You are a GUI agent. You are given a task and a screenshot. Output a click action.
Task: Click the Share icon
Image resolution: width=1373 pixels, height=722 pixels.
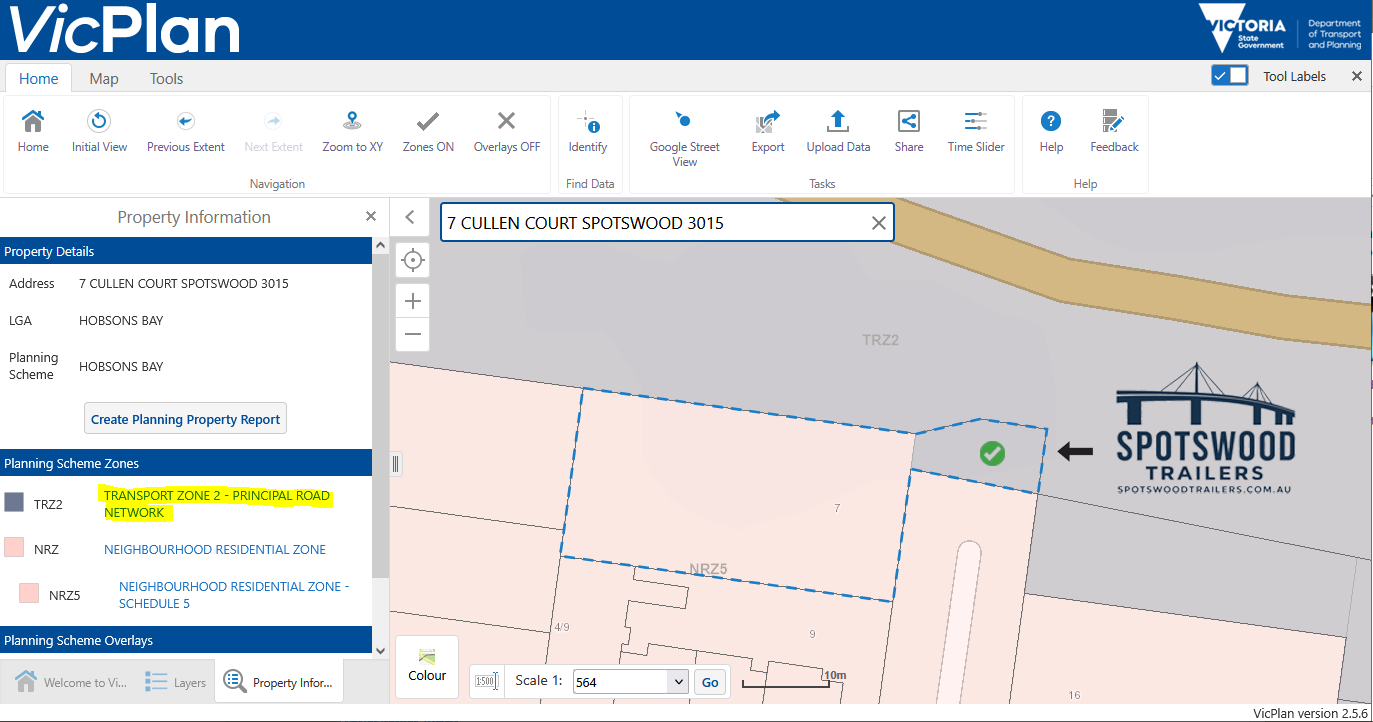coord(908,122)
